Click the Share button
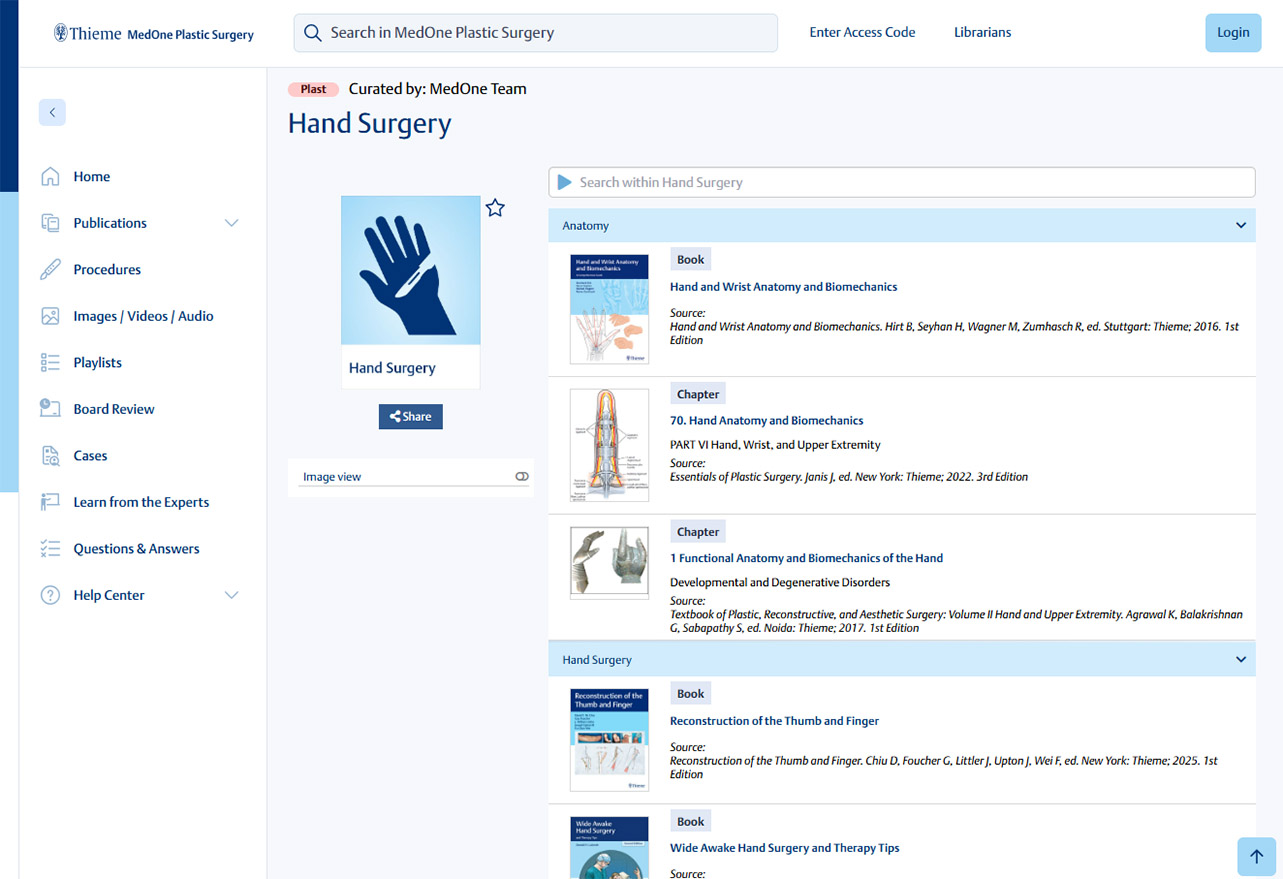Viewport: 1283px width, 879px height. tap(410, 416)
